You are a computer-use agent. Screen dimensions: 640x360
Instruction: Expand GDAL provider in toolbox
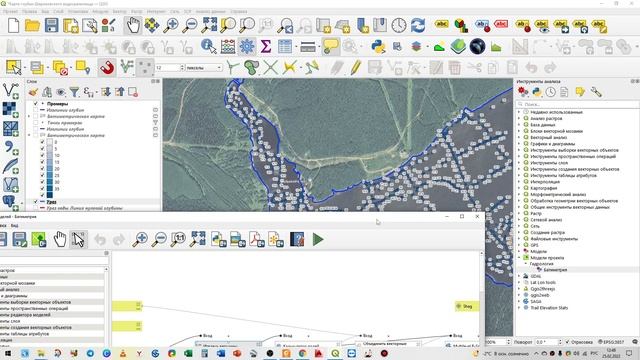coord(520,276)
